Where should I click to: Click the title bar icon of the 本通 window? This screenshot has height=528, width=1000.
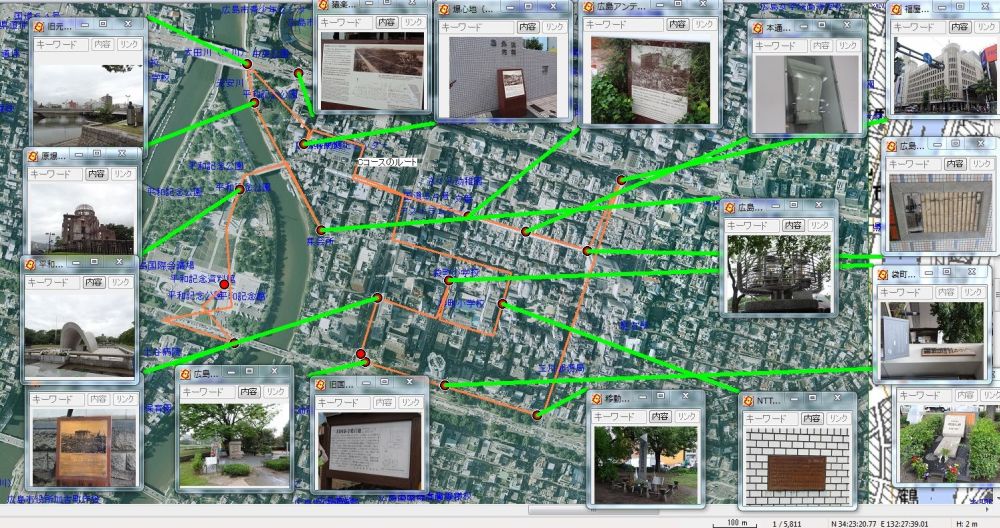point(759,29)
